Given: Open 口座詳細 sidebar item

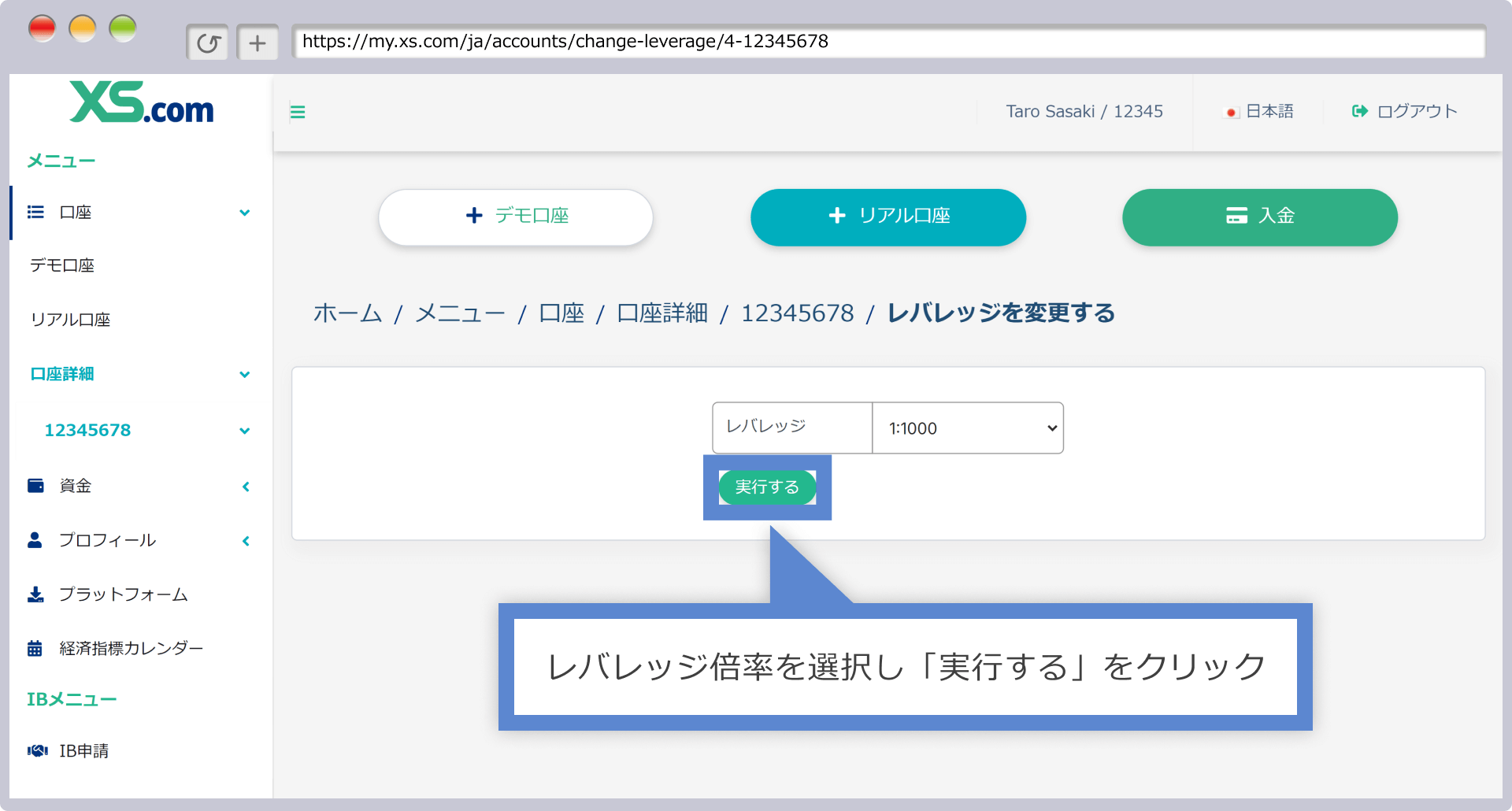Looking at the screenshot, I should pyautogui.click(x=62, y=374).
